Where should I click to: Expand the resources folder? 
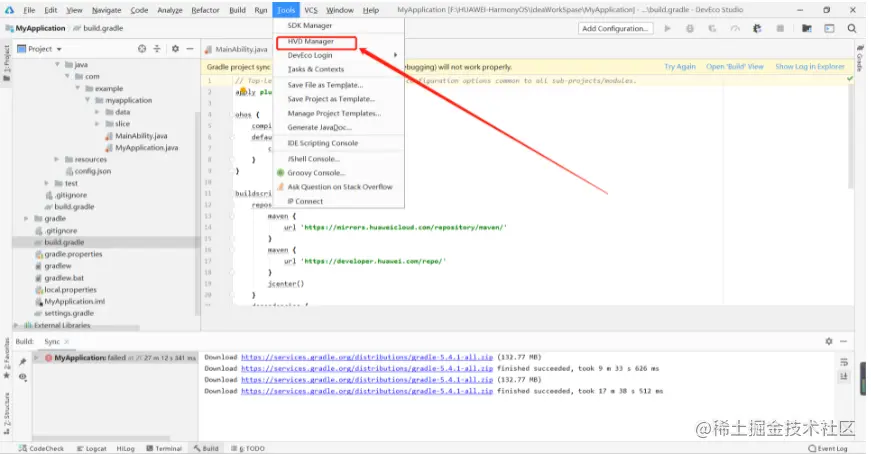(57, 159)
